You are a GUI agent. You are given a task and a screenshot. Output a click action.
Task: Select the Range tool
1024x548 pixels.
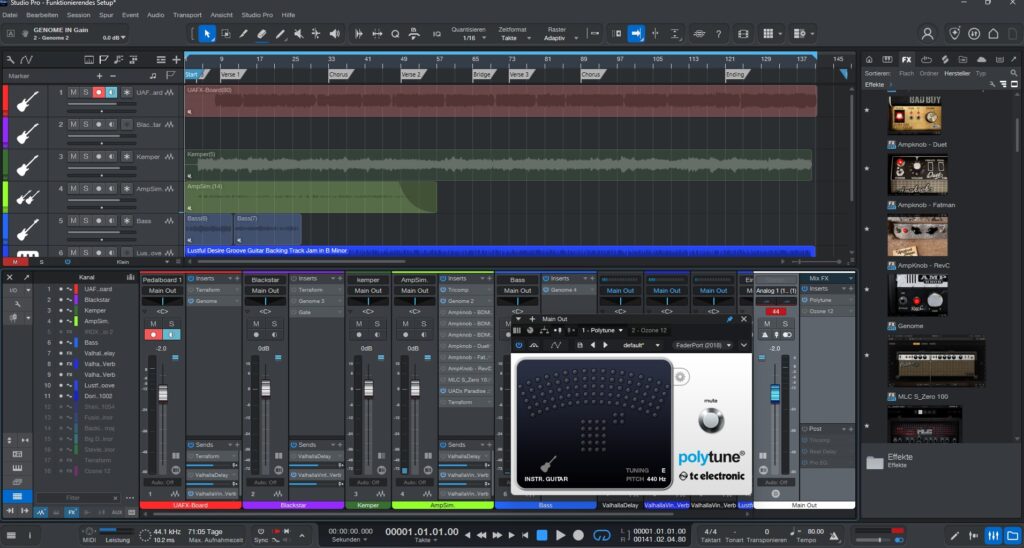pyautogui.click(x=226, y=34)
